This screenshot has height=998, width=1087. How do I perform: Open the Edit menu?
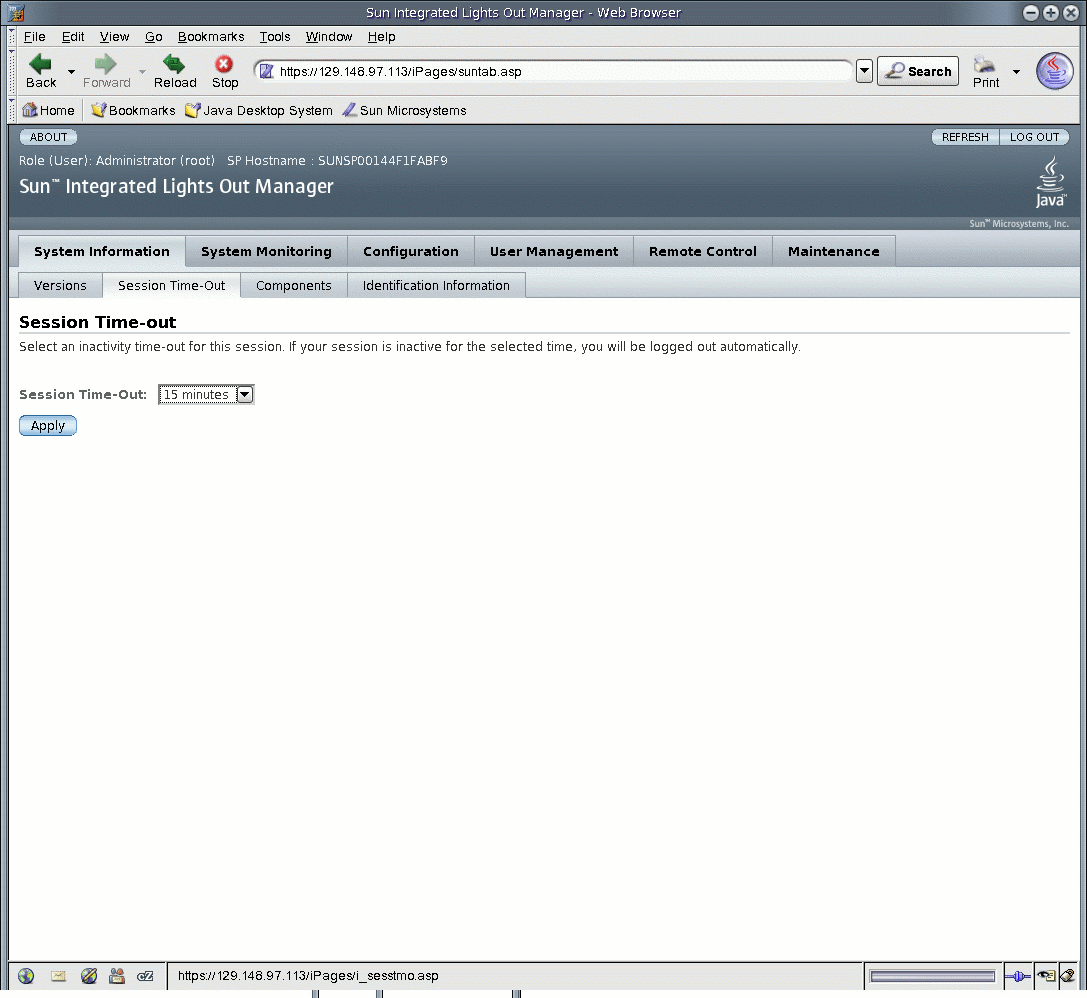(x=73, y=37)
